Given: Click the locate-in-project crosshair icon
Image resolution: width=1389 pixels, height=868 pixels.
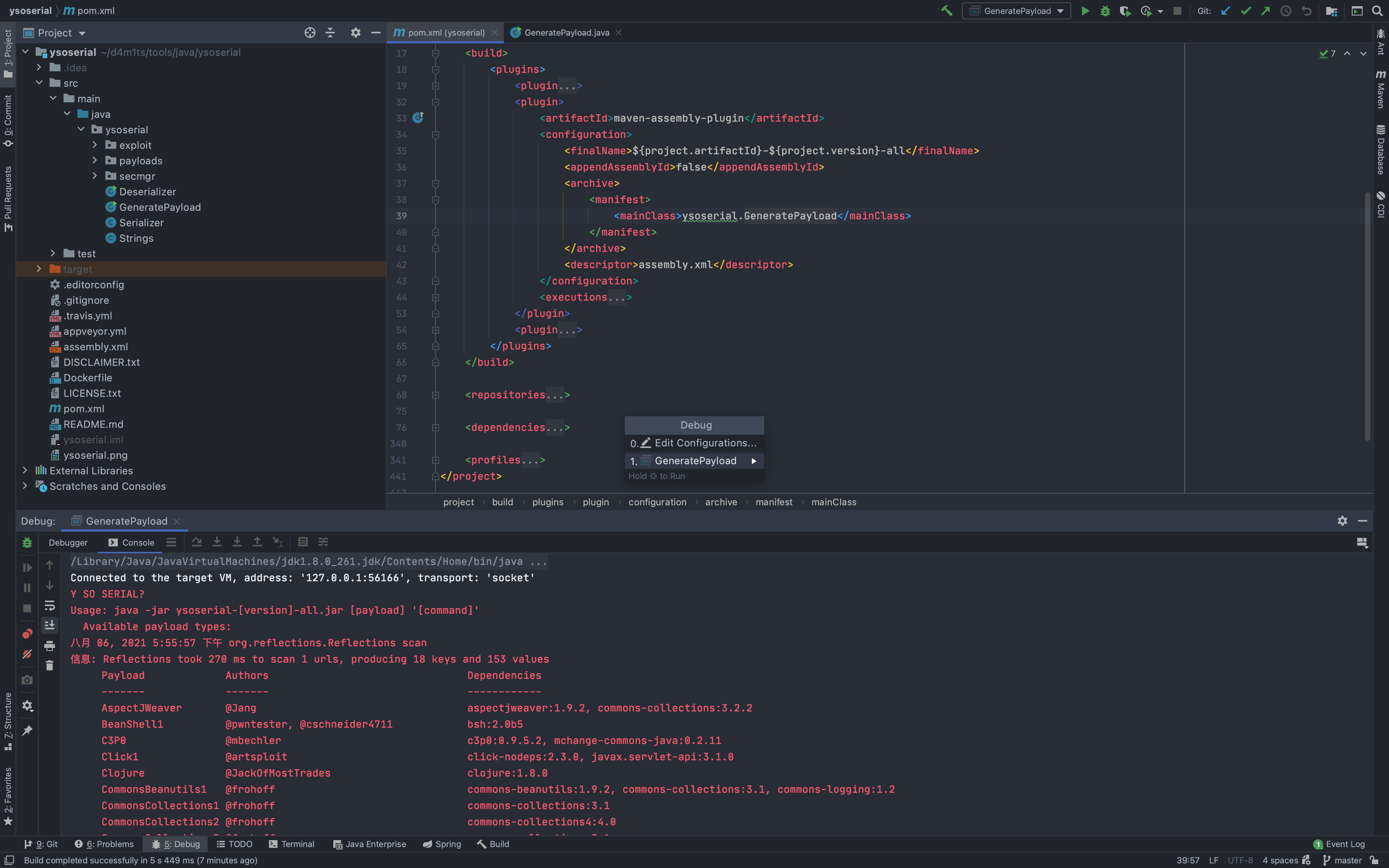Looking at the screenshot, I should pyautogui.click(x=310, y=33).
